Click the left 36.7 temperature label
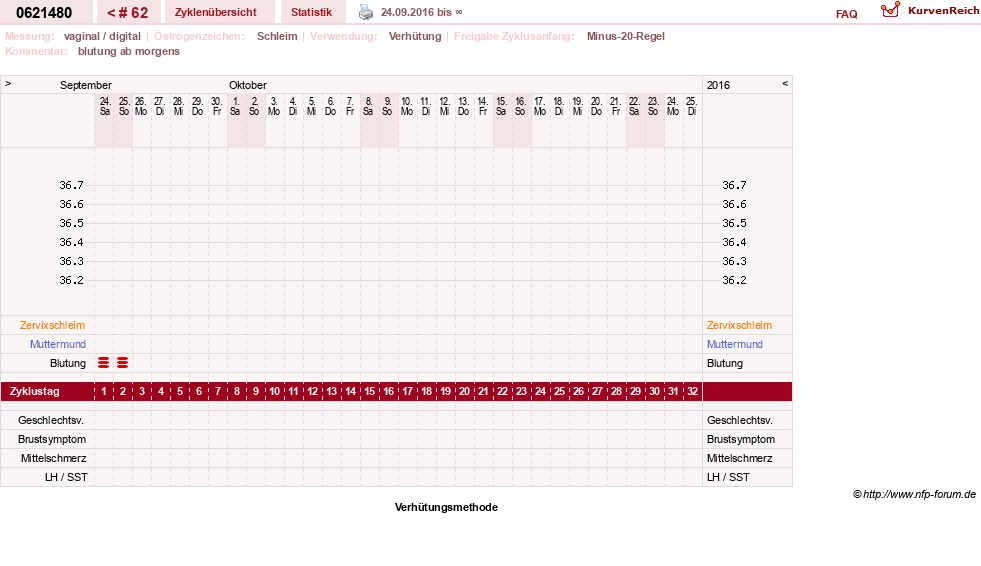The width and height of the screenshot is (981, 566). click(x=71, y=185)
